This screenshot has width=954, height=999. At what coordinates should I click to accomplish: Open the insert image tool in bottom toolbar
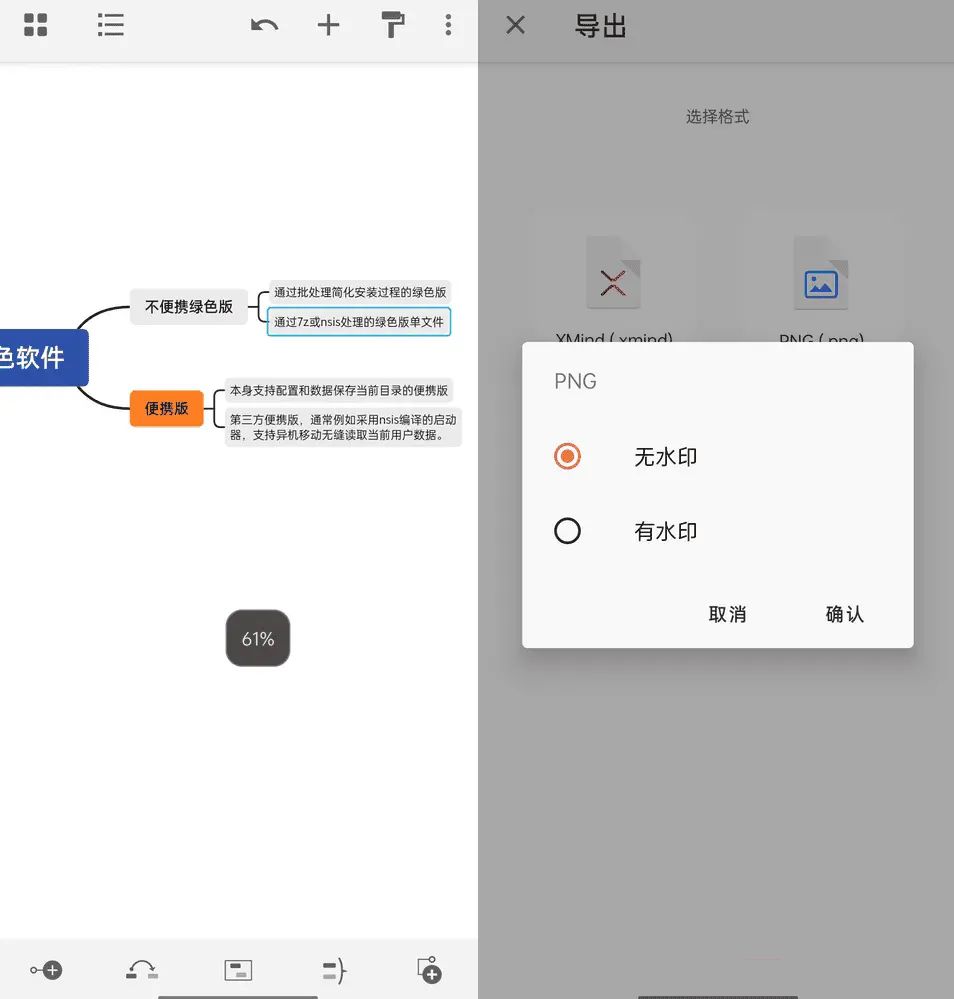[237, 968]
